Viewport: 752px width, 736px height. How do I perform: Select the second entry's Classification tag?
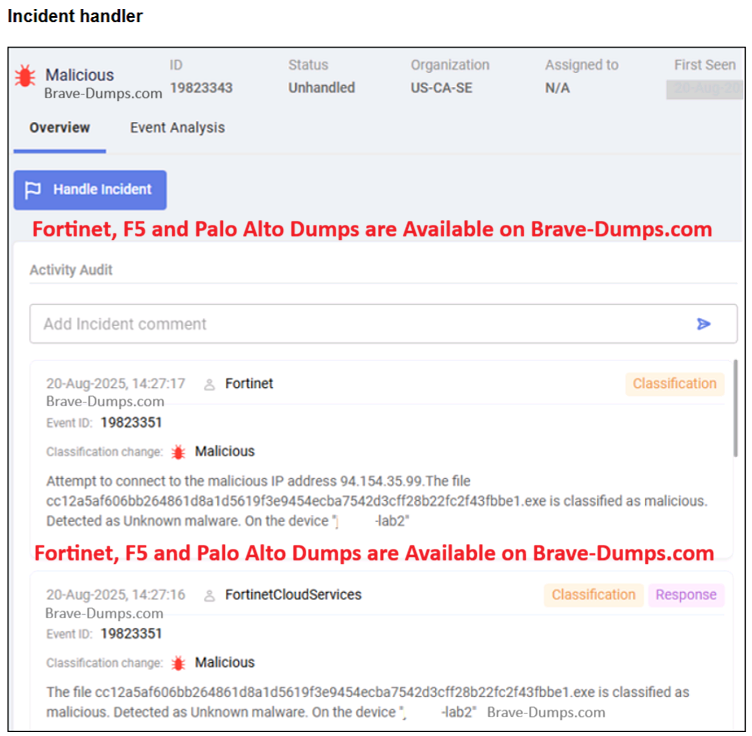pyautogui.click(x=593, y=595)
